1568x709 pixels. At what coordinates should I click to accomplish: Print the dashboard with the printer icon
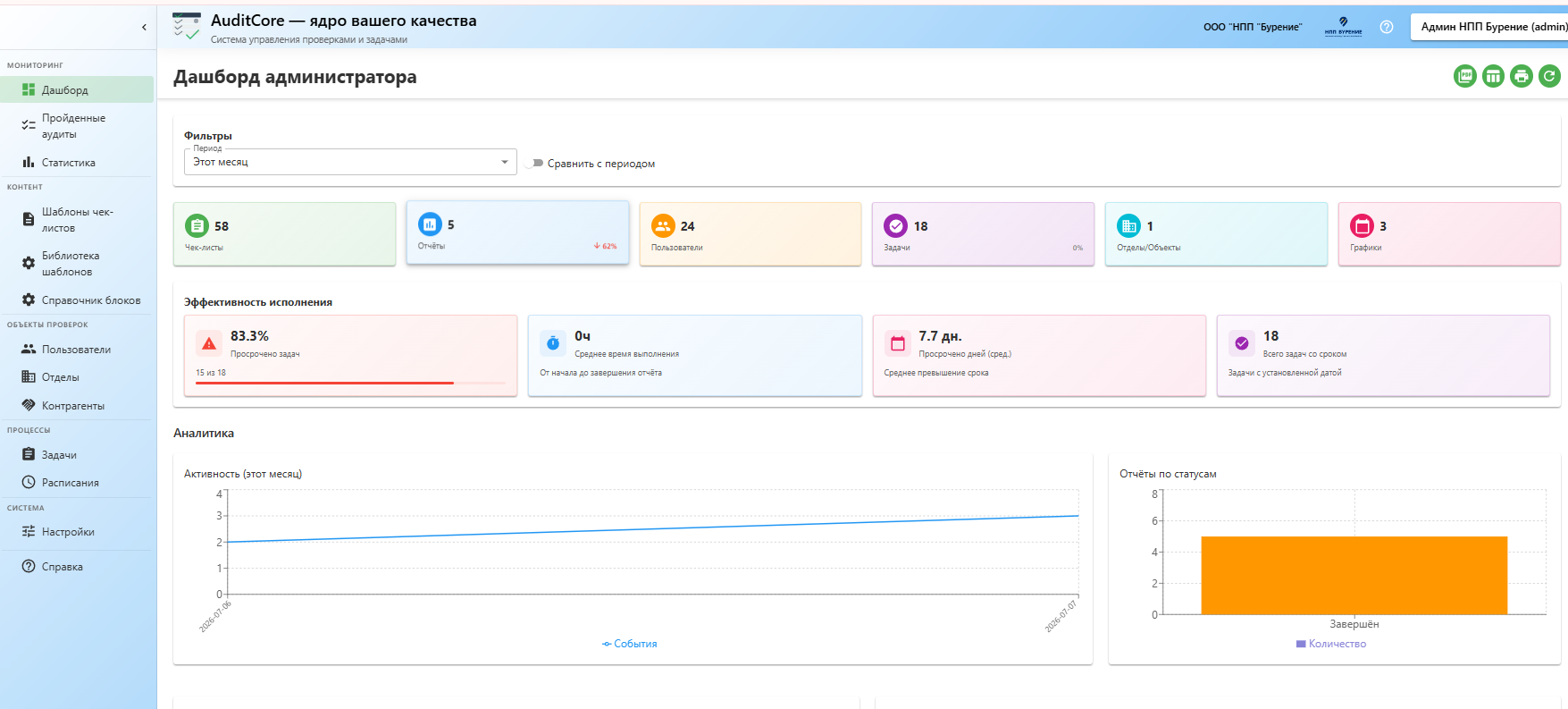pos(1522,77)
